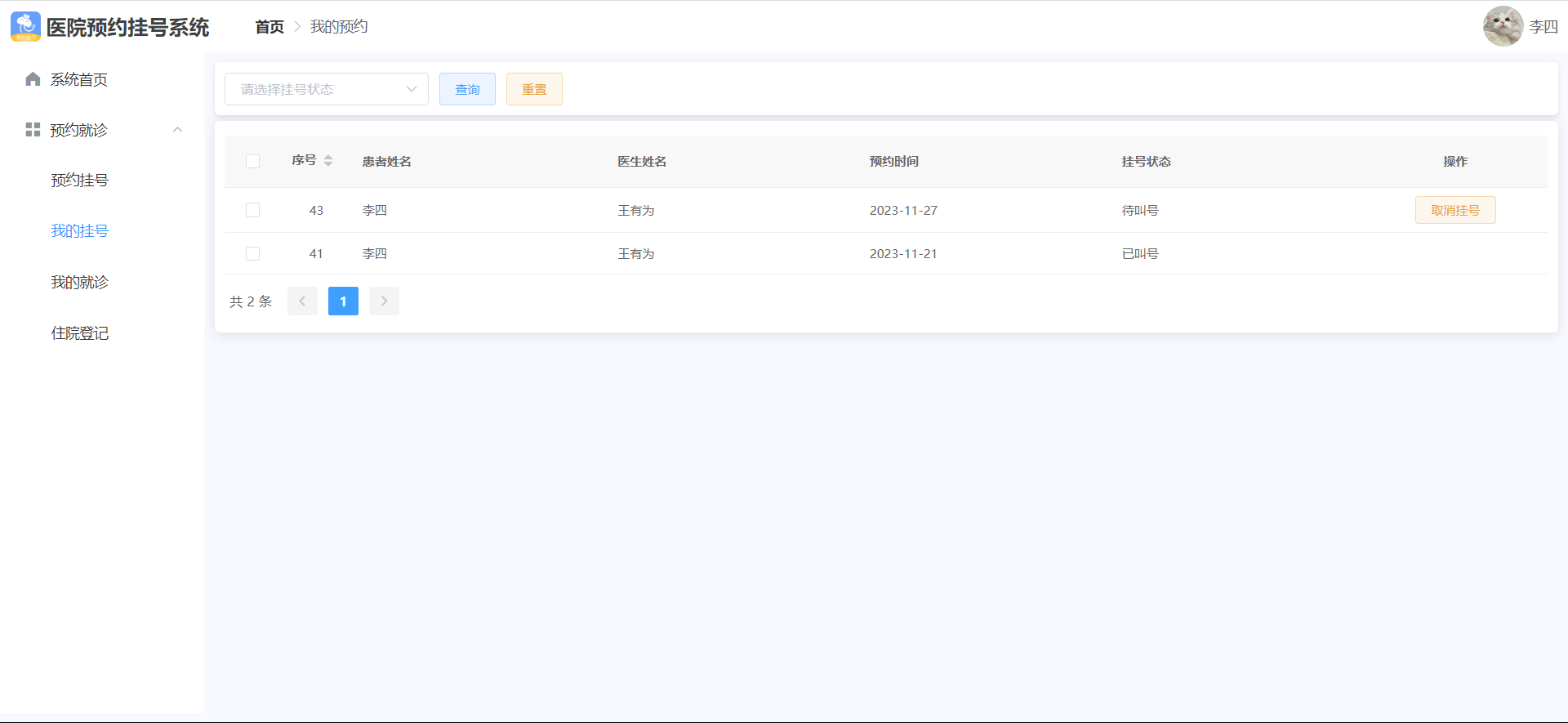Select 我的挂号 submenu item
This screenshot has width=1568, height=723.
tap(80, 231)
